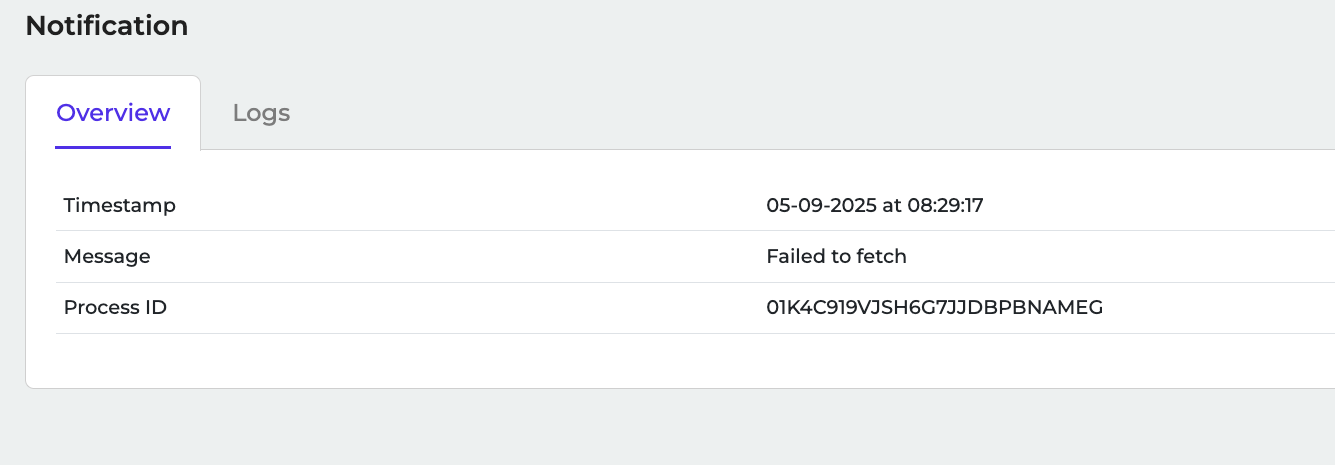1335x465 pixels.
Task: Click empty panel space below Process ID row
Action: point(600,360)
